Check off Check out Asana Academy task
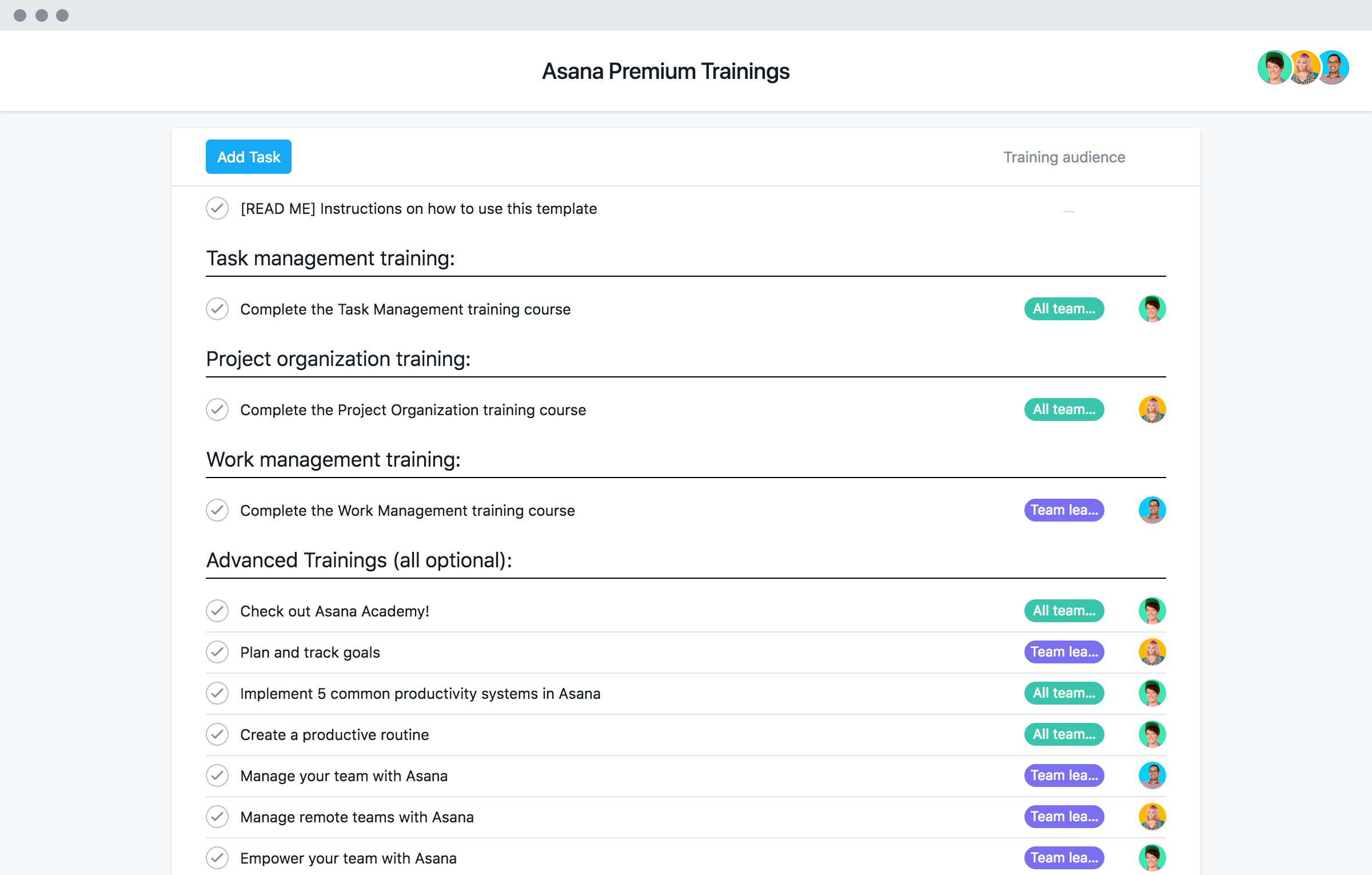Screen dimensions: 1372x875 point(217,611)
